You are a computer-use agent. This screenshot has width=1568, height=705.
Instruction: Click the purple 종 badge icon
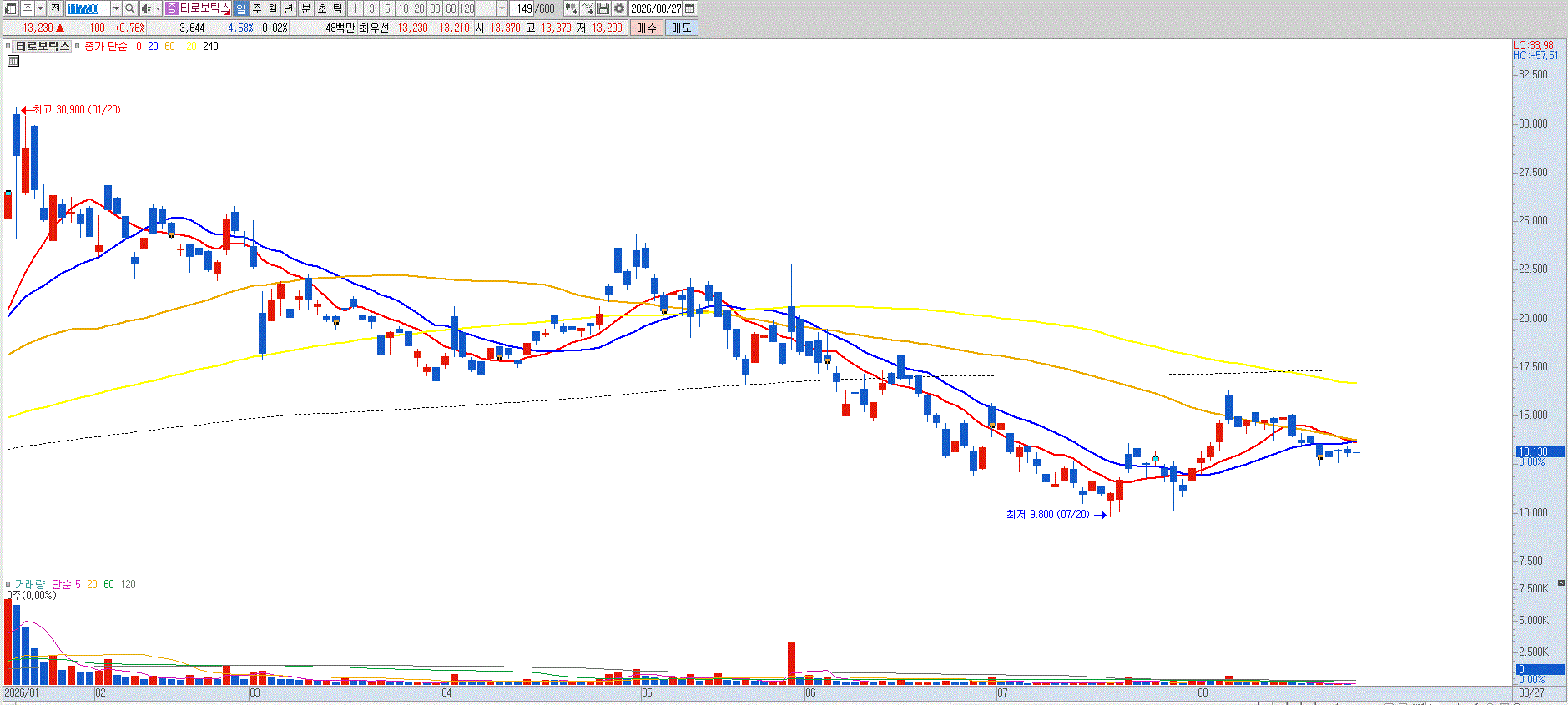click(172, 8)
